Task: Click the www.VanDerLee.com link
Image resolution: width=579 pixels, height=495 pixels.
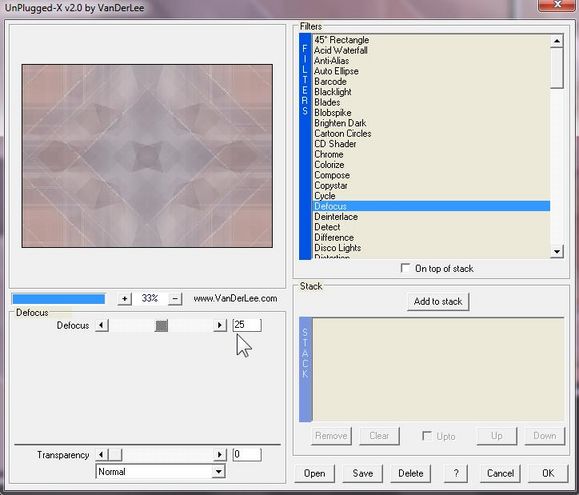Action: (x=235, y=298)
